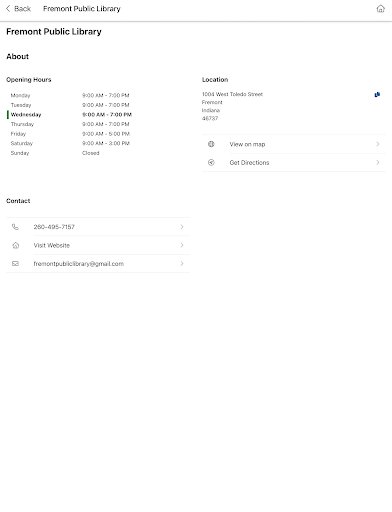392x512 pixels.
Task: Click chevron on View on map row
Action: coord(378,144)
